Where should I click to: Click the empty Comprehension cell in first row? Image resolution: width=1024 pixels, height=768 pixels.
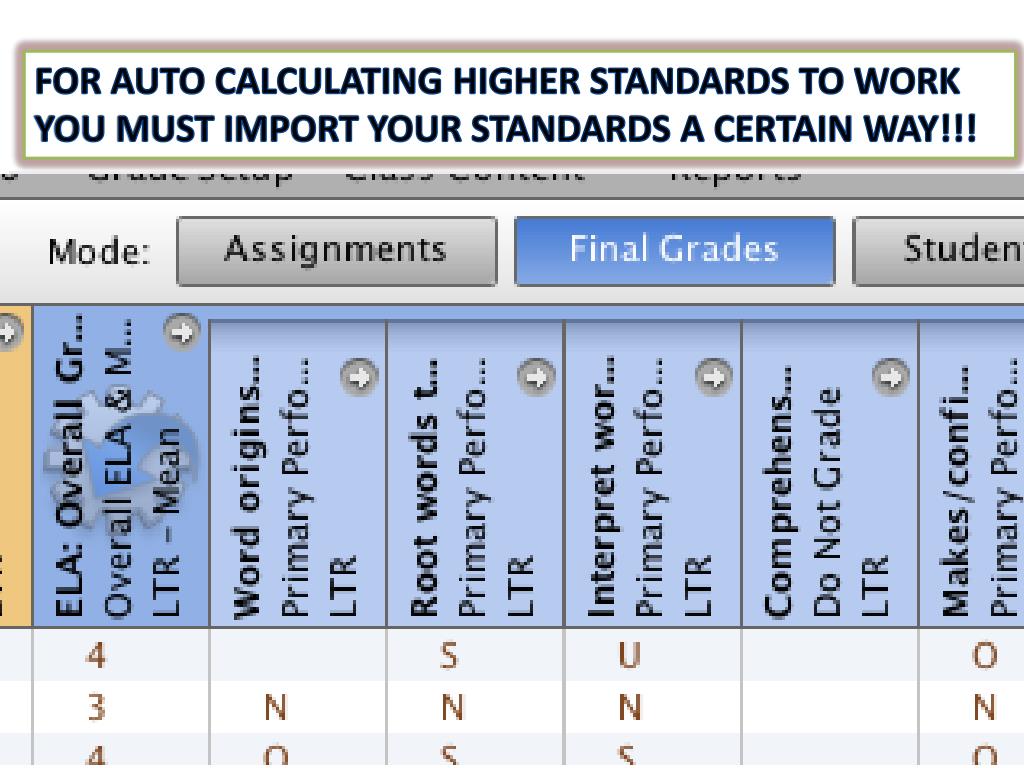point(830,654)
